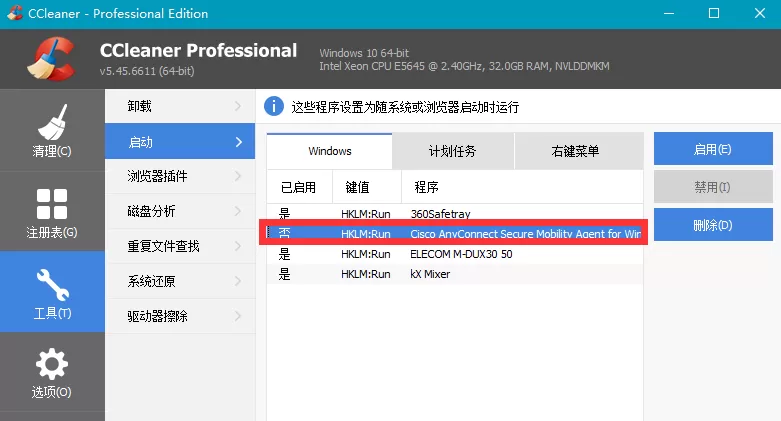Maximize the CCleaner window
Viewport: 781px width, 421px height.
[x=714, y=13]
